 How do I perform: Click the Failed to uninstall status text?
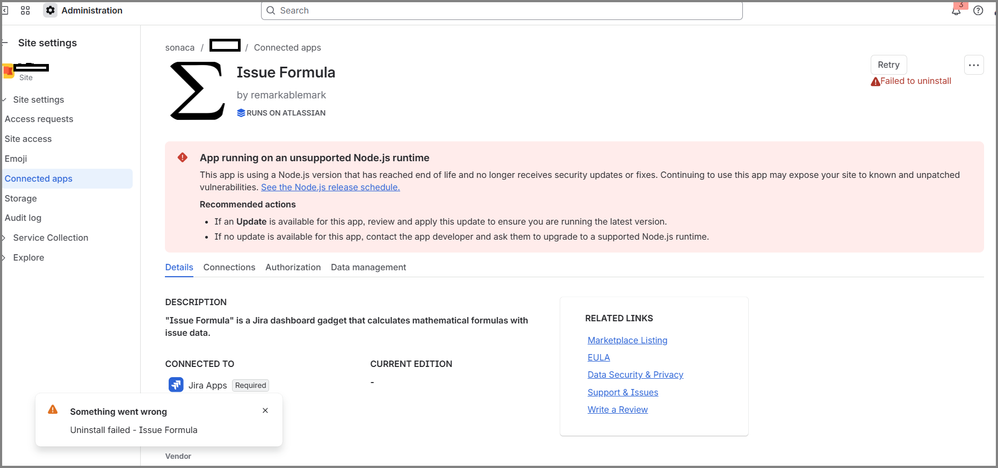click(x=916, y=82)
